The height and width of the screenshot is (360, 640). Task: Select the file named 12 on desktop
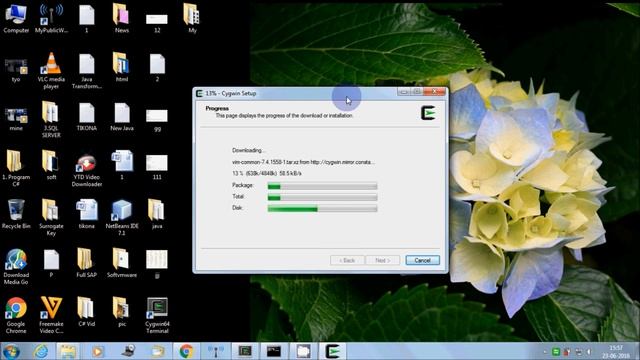[x=157, y=23]
